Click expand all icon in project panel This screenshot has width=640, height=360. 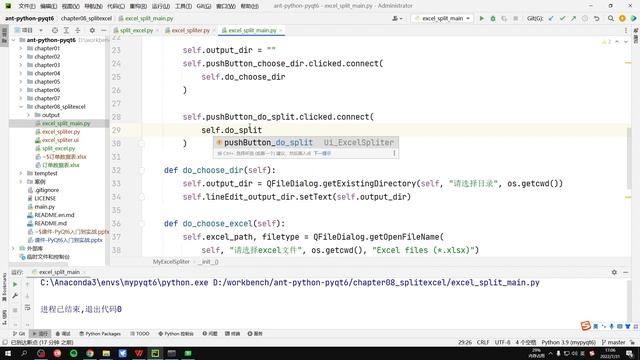(x=66, y=30)
